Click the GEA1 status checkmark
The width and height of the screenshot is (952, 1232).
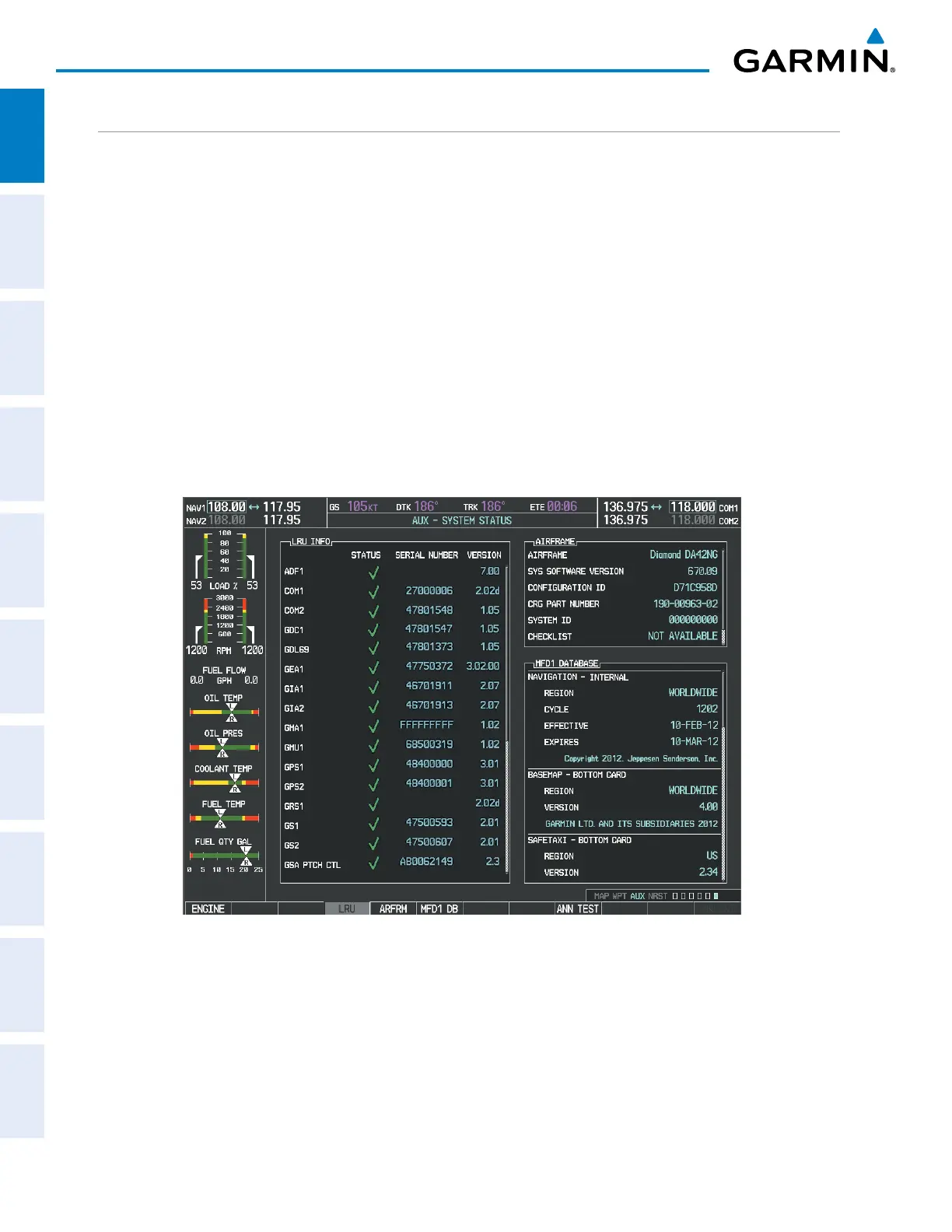point(373,669)
